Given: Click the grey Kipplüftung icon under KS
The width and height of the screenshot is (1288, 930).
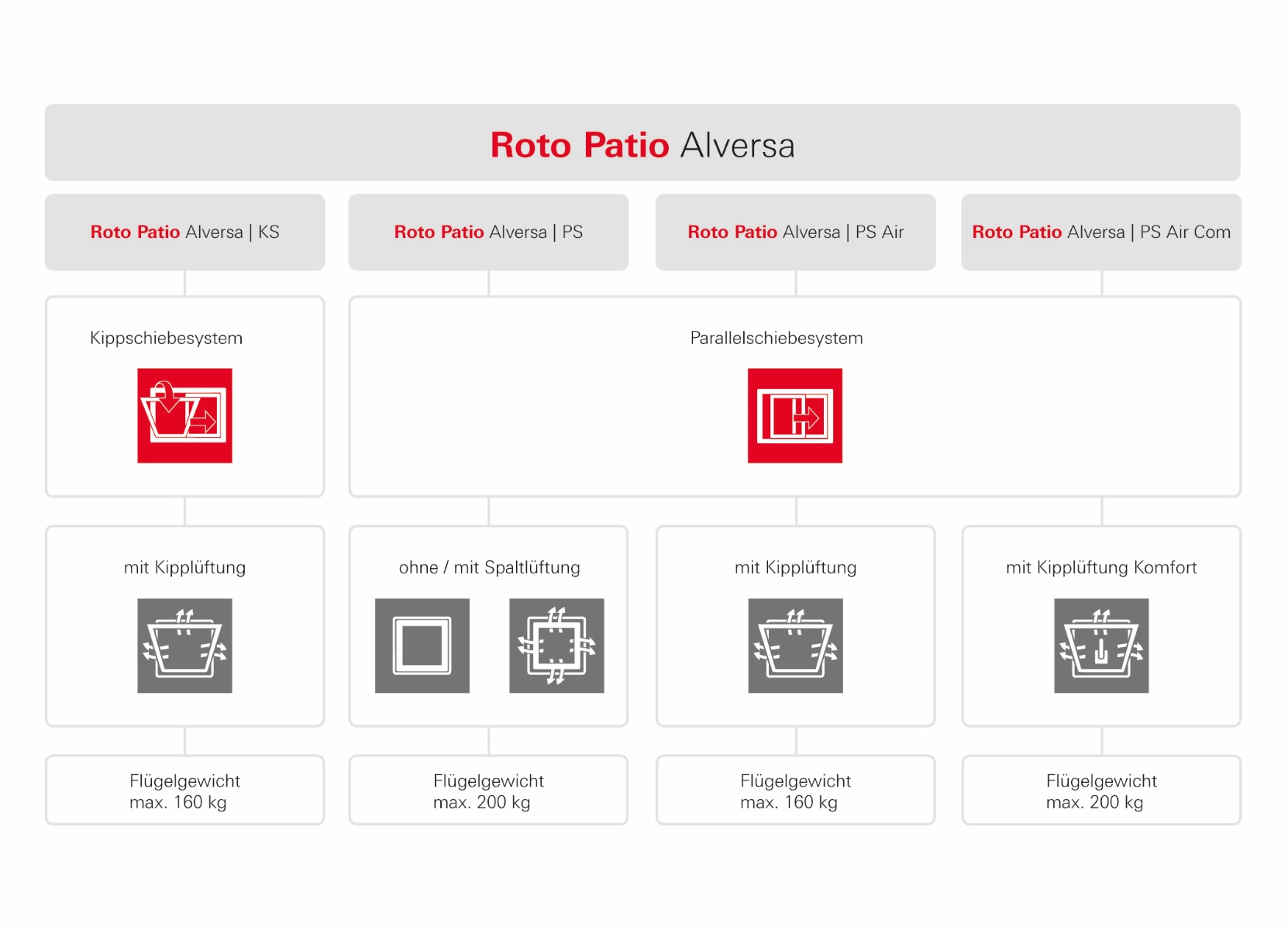Looking at the screenshot, I should coord(184,646).
